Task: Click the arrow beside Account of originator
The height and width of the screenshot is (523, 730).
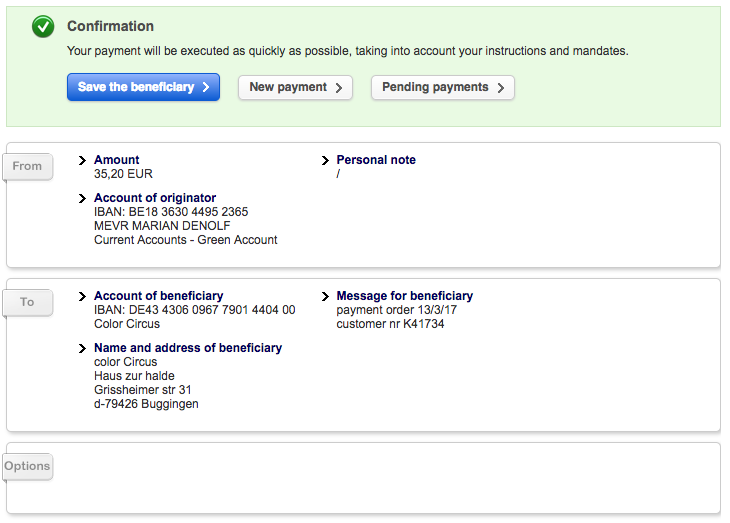Action: (83, 198)
